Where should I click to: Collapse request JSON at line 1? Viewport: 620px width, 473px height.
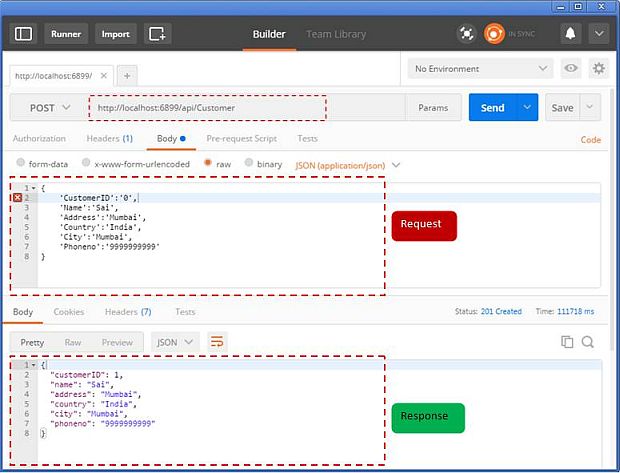tap(34, 188)
